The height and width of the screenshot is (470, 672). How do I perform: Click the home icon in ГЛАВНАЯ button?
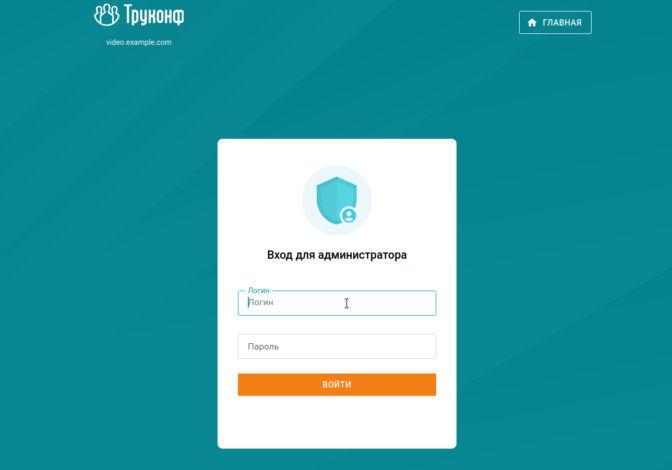(x=532, y=23)
